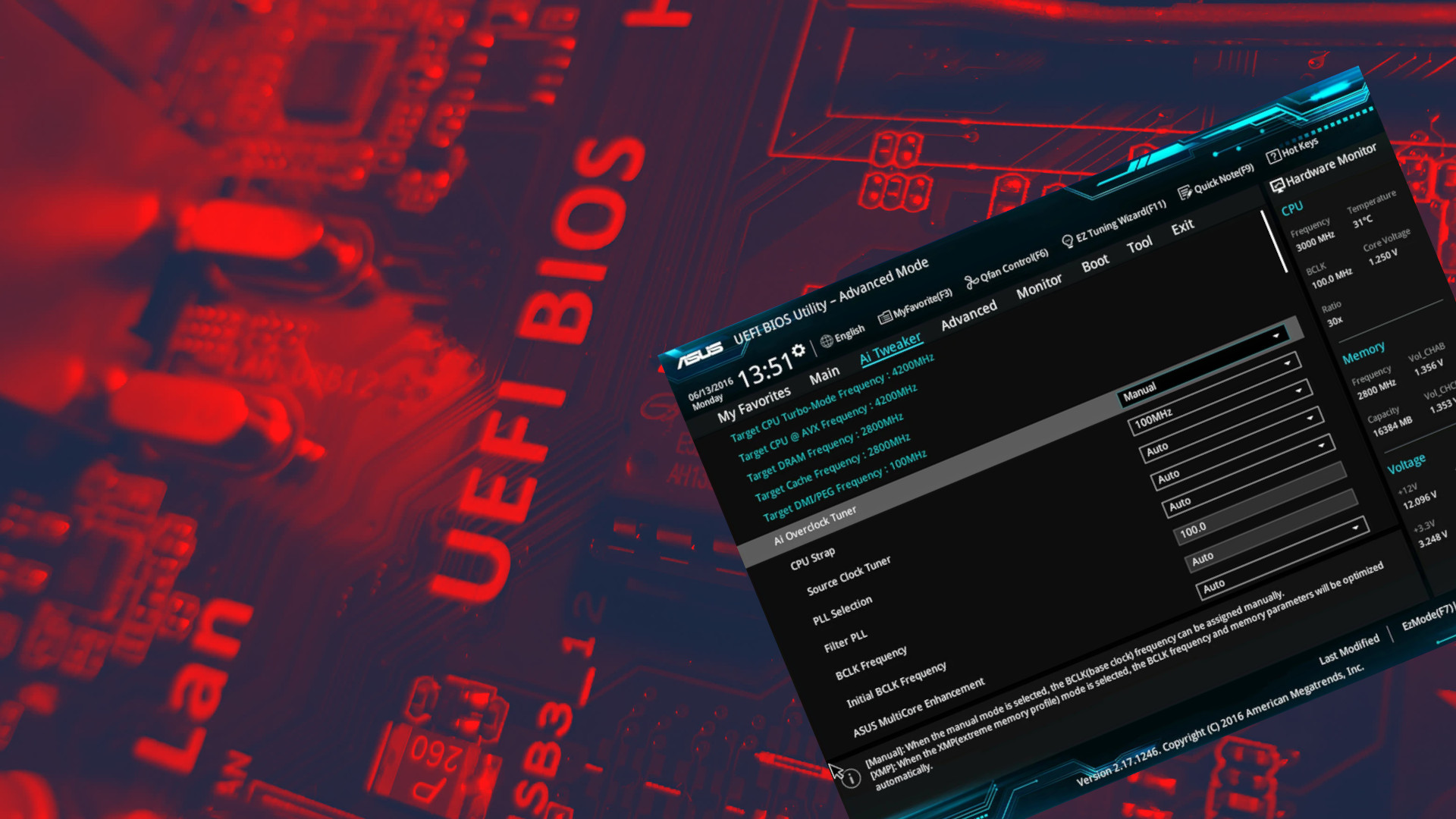Click the clock settings gear icon

pyautogui.click(x=798, y=351)
